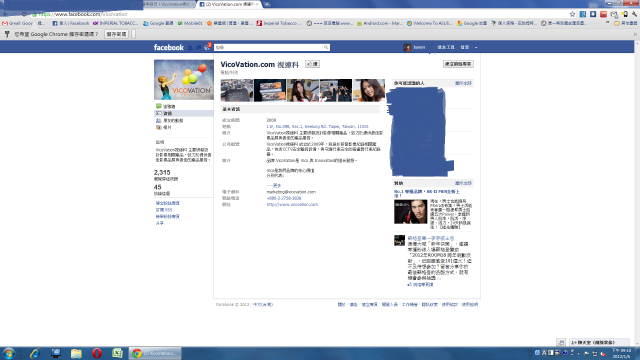Image resolution: width=640 pixels, height=360 pixels.
Task: Open Facebook messages icon
Action: 198,47
